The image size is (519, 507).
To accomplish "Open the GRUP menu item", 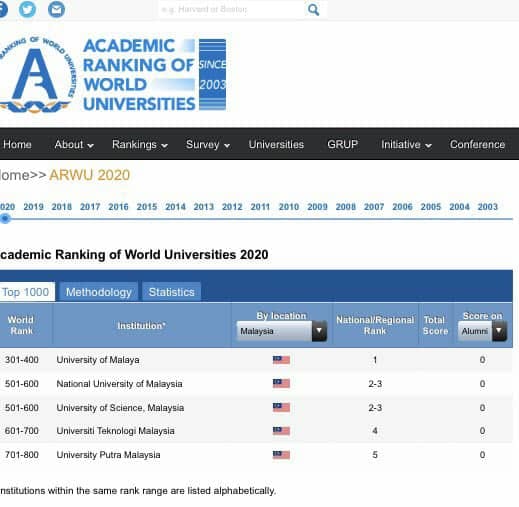I will click(x=343, y=144).
